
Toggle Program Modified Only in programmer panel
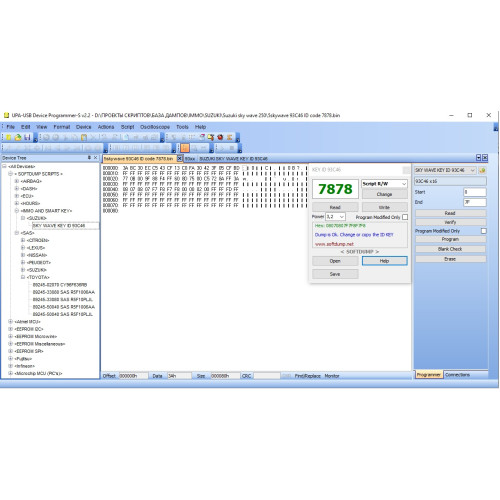(x=484, y=231)
